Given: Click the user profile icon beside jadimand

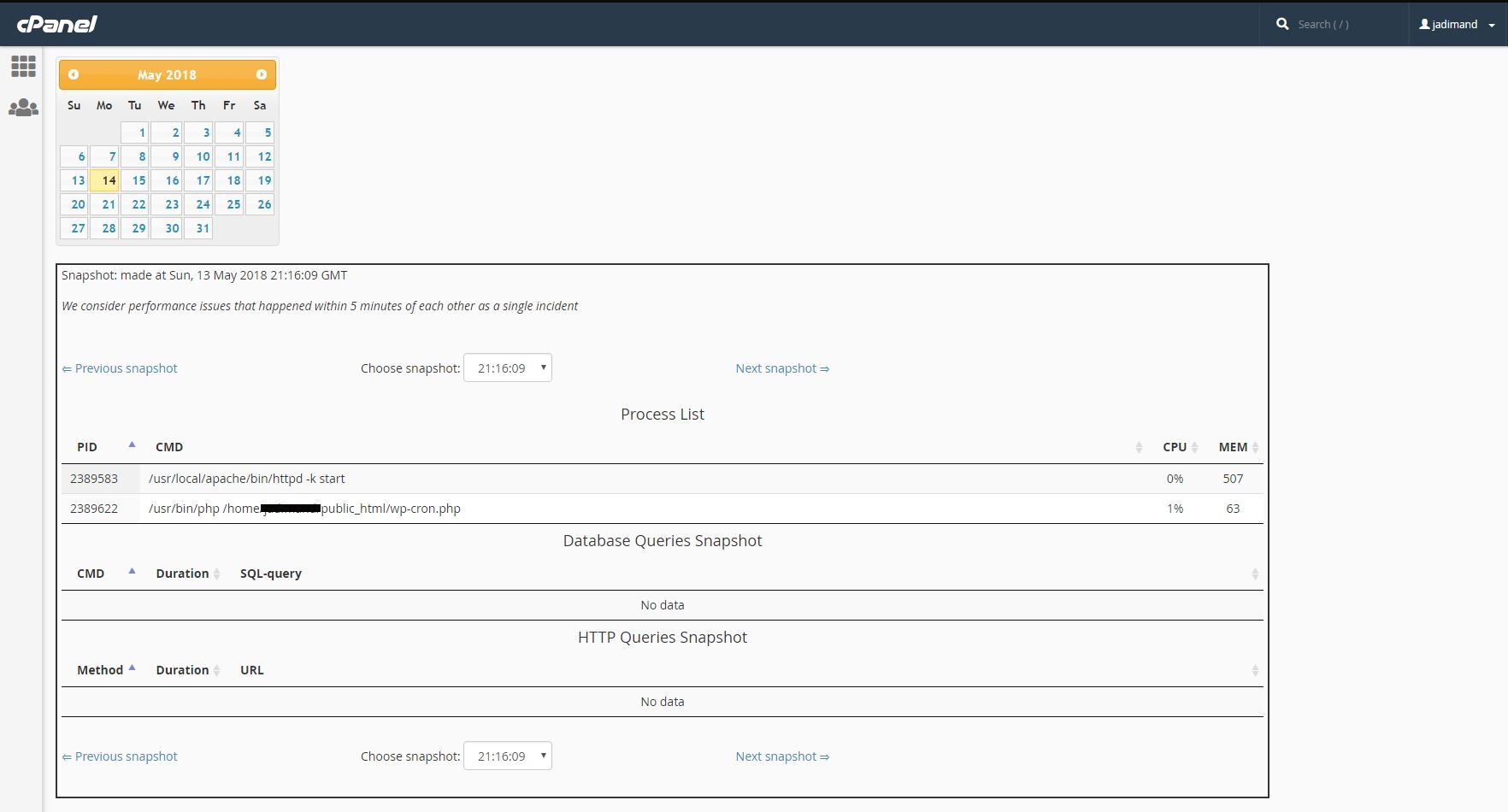Looking at the screenshot, I should tap(1422, 24).
